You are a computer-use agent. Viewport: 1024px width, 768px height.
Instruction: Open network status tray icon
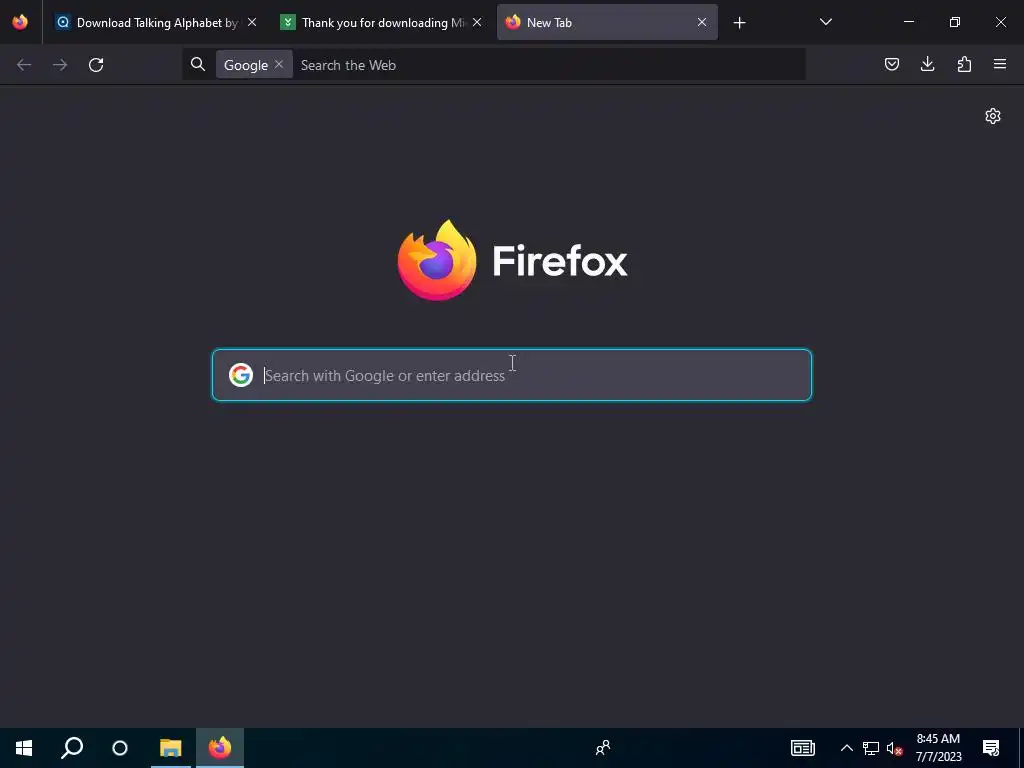pos(871,748)
